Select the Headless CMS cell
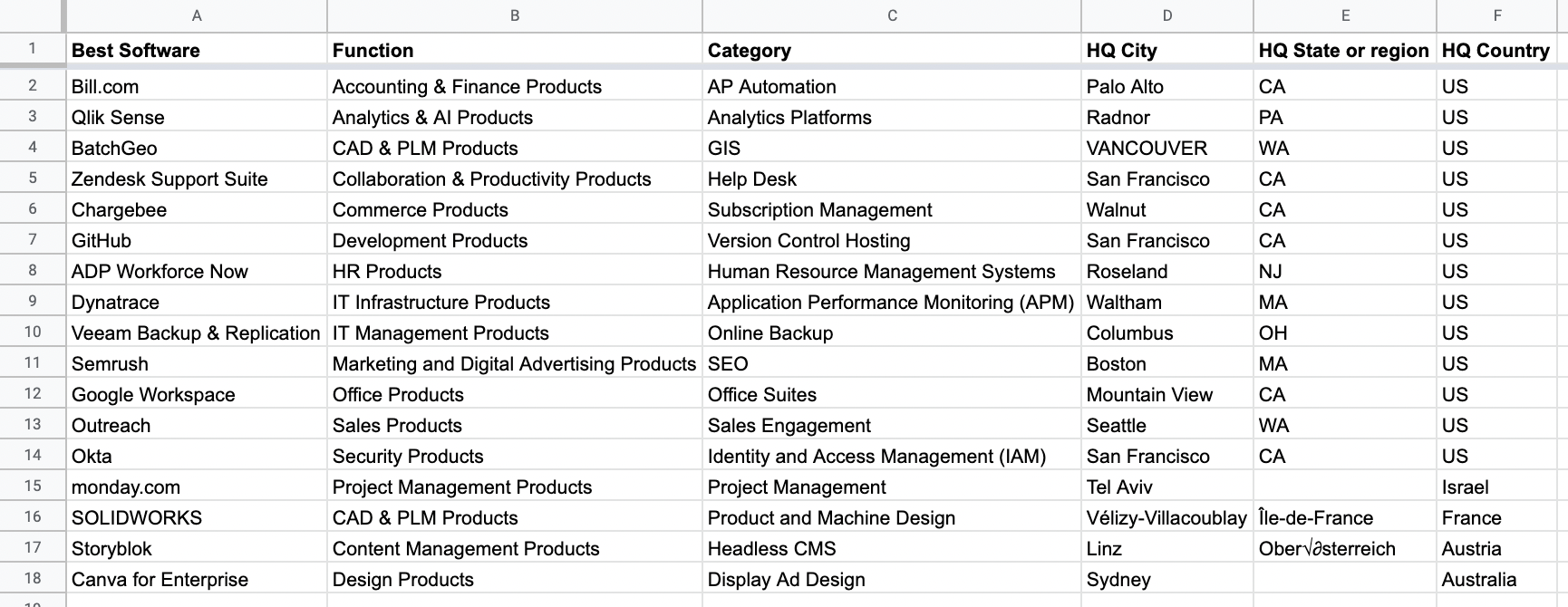This screenshot has width=1568, height=607. (x=892, y=548)
